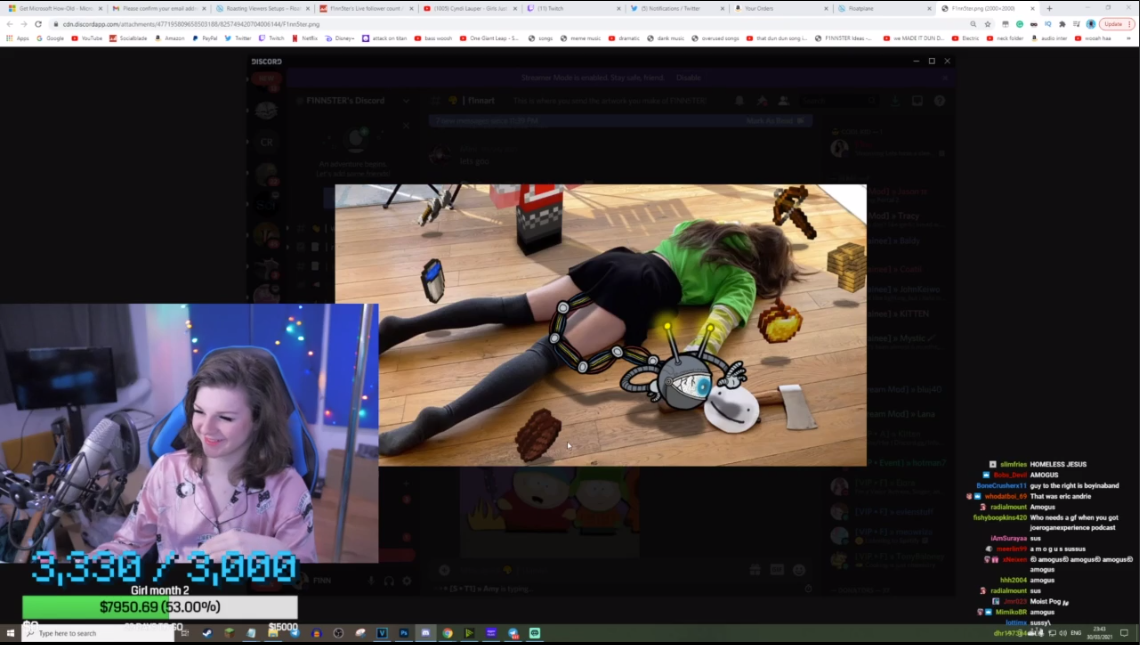
Task: Open Discord from the taskbar
Action: 425,633
